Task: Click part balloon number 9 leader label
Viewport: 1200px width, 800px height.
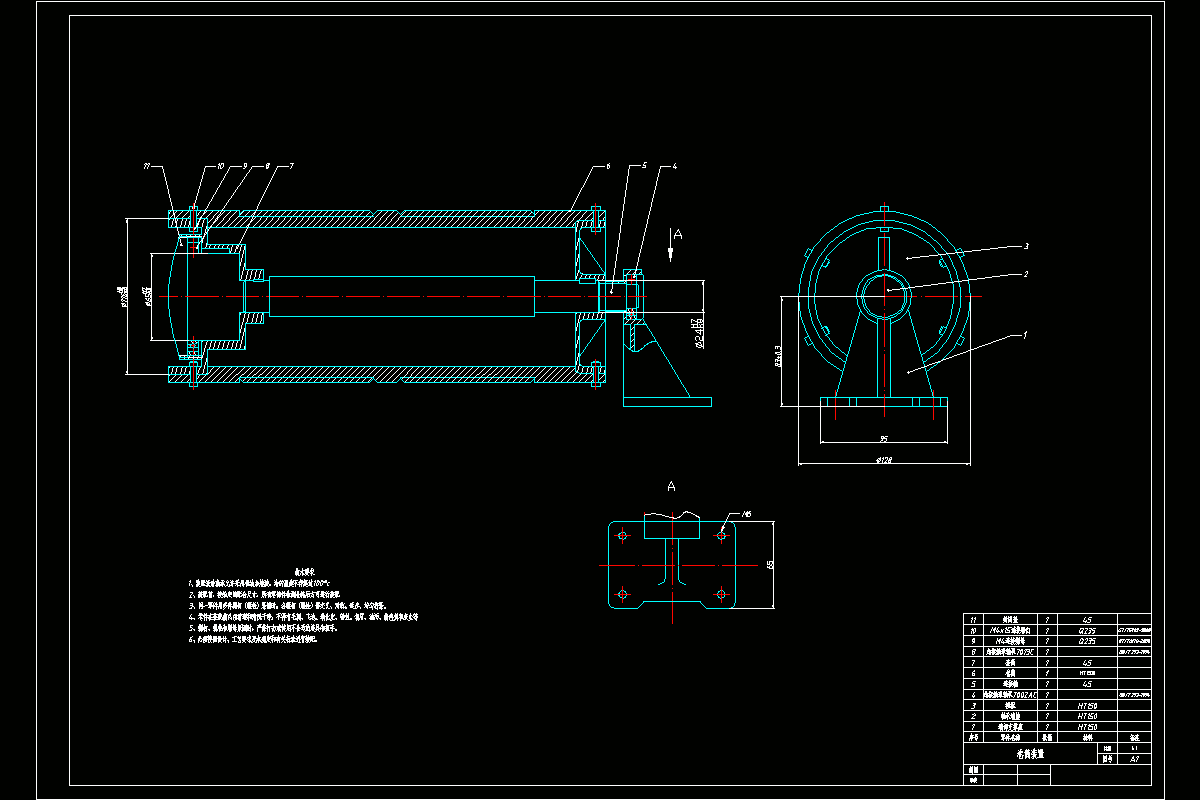Action: [x=245, y=166]
